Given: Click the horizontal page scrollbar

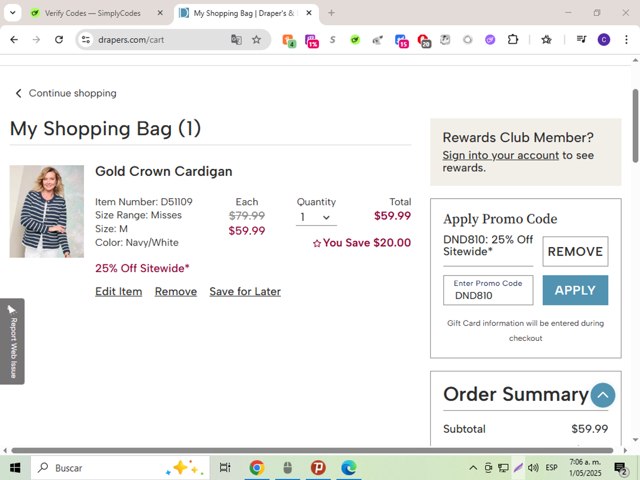Looking at the screenshot, I should coord(312,450).
